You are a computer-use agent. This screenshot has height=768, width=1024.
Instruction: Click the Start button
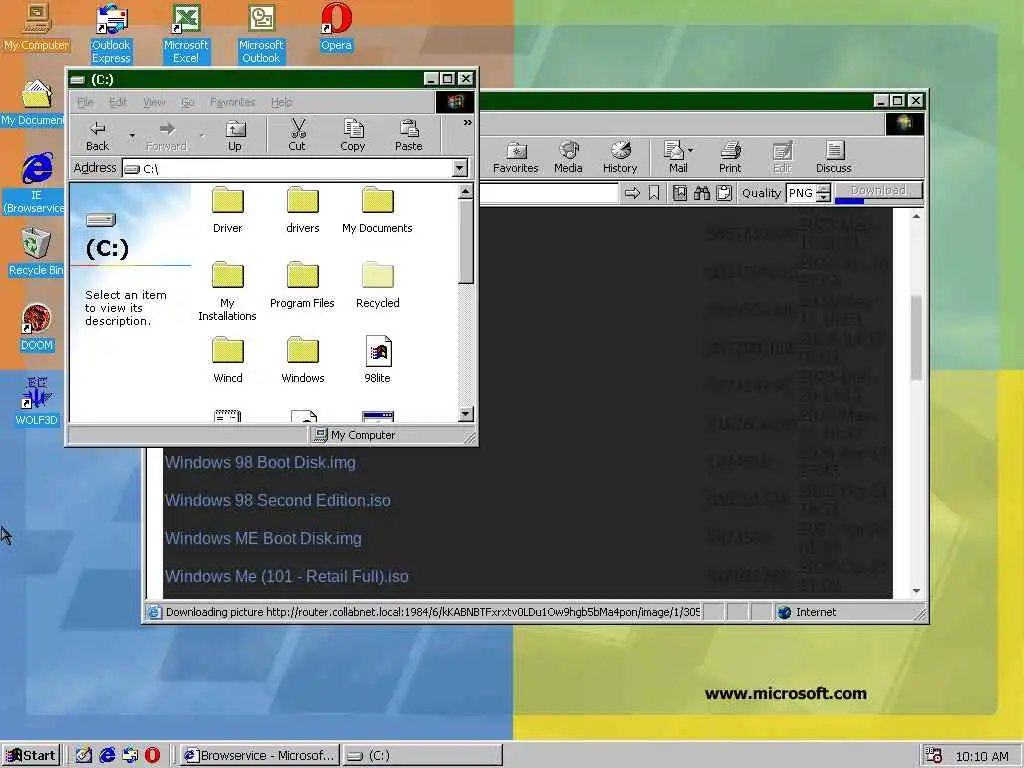pos(31,755)
